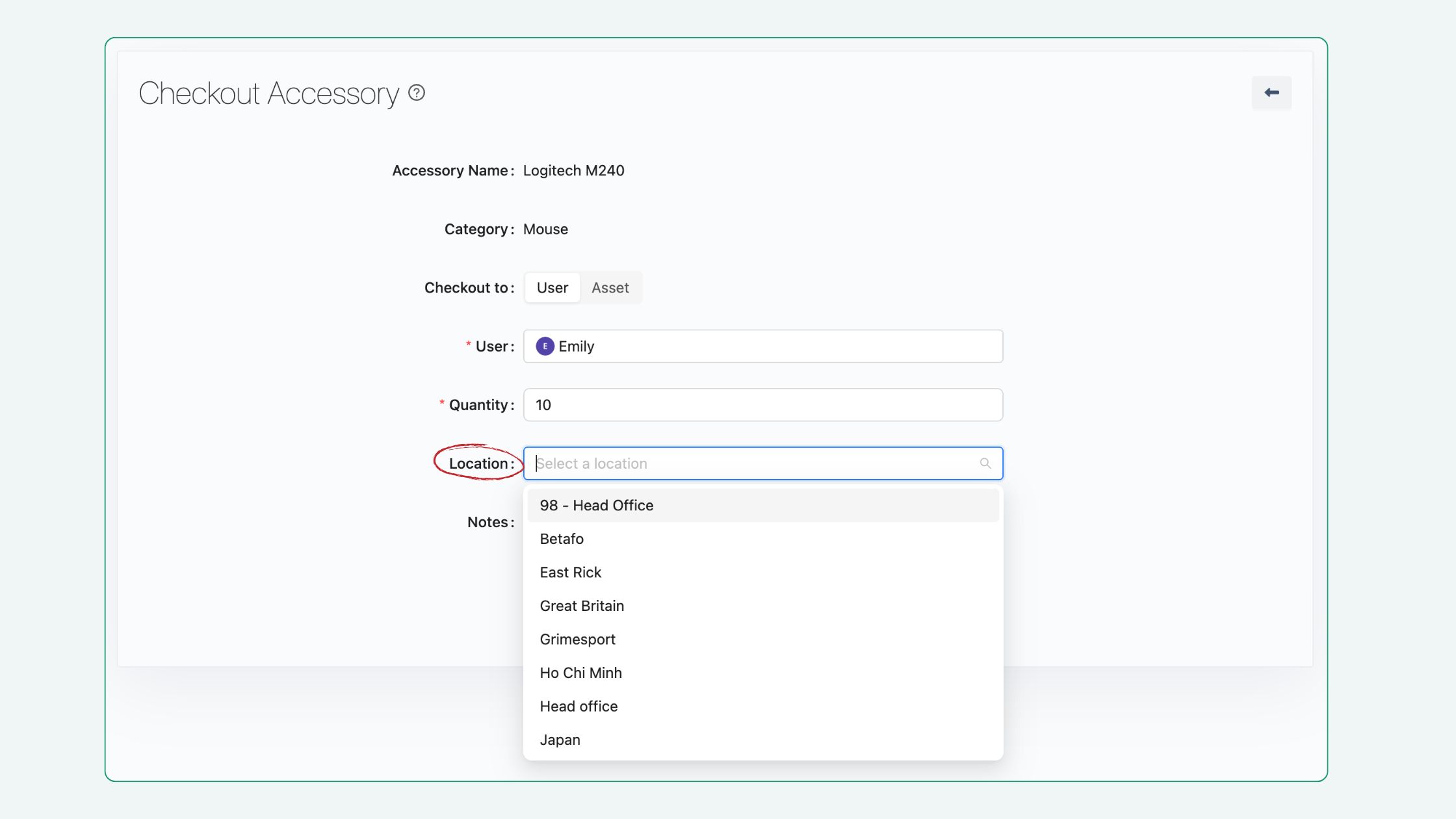This screenshot has height=819, width=1456.
Task: Click Emily's purple avatar icon
Action: coord(545,346)
